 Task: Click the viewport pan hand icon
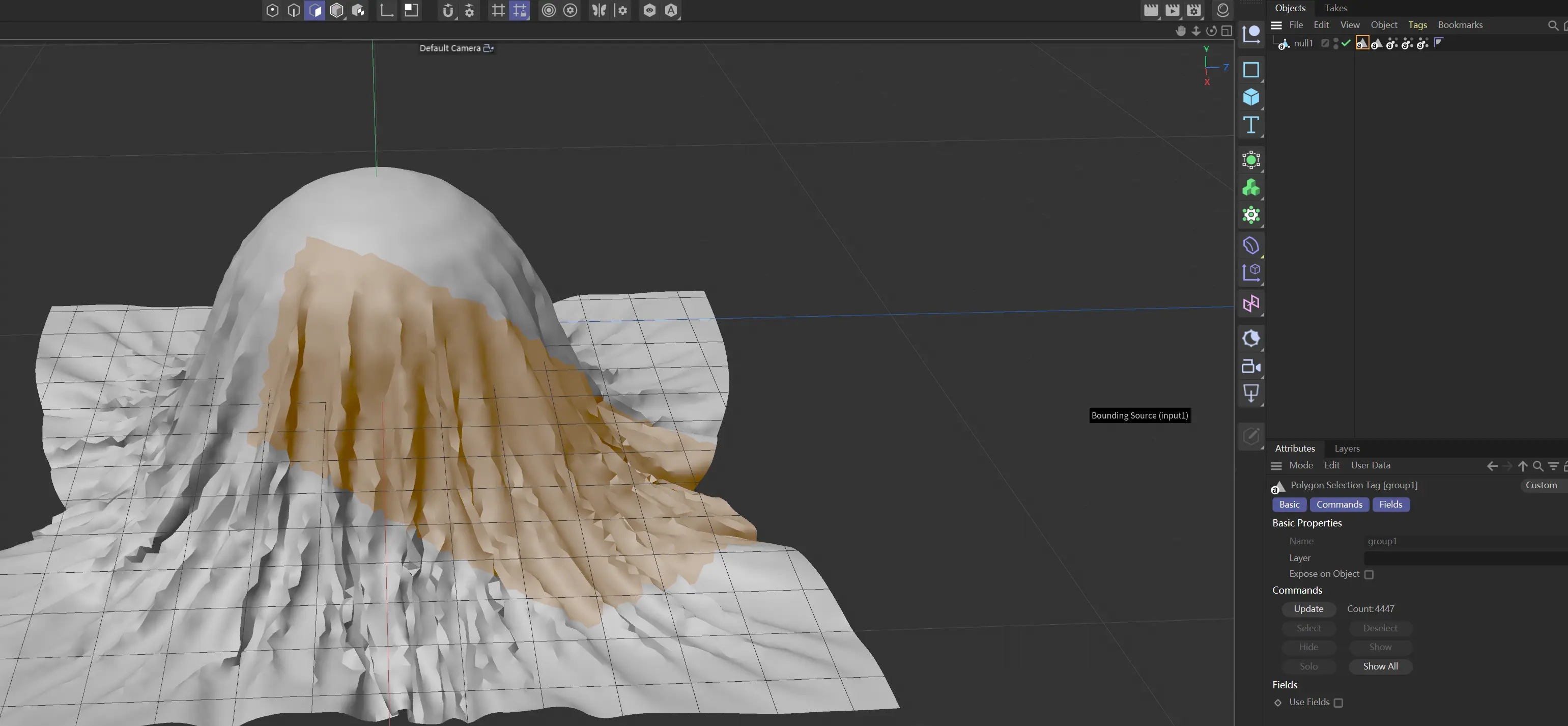coord(1181,31)
